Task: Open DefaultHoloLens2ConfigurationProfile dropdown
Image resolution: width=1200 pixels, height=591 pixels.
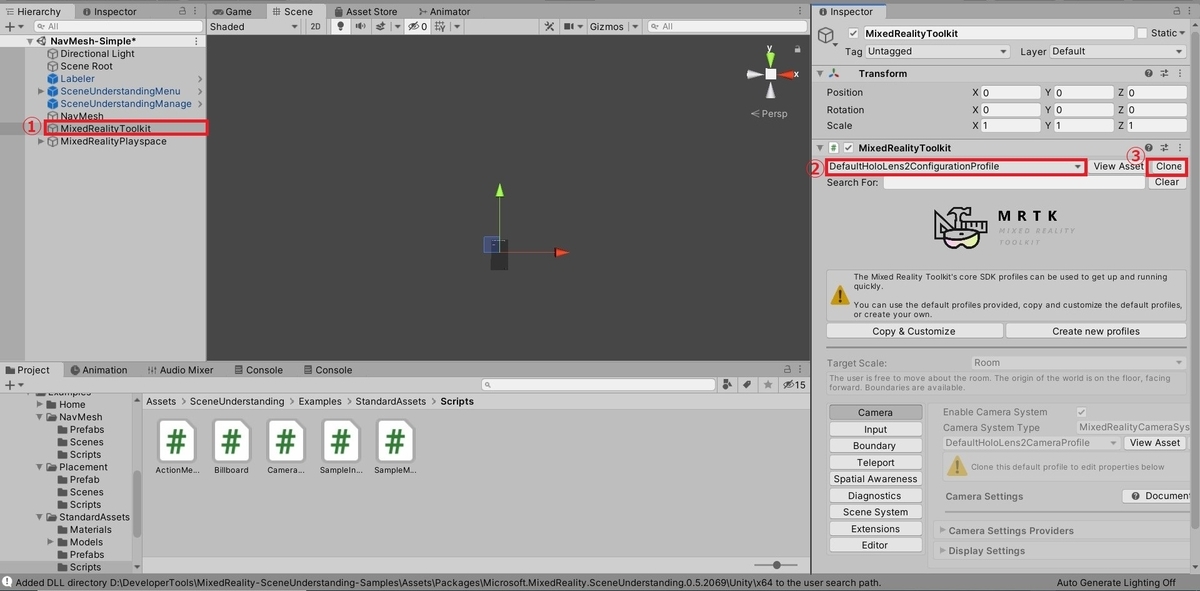Action: pos(956,166)
